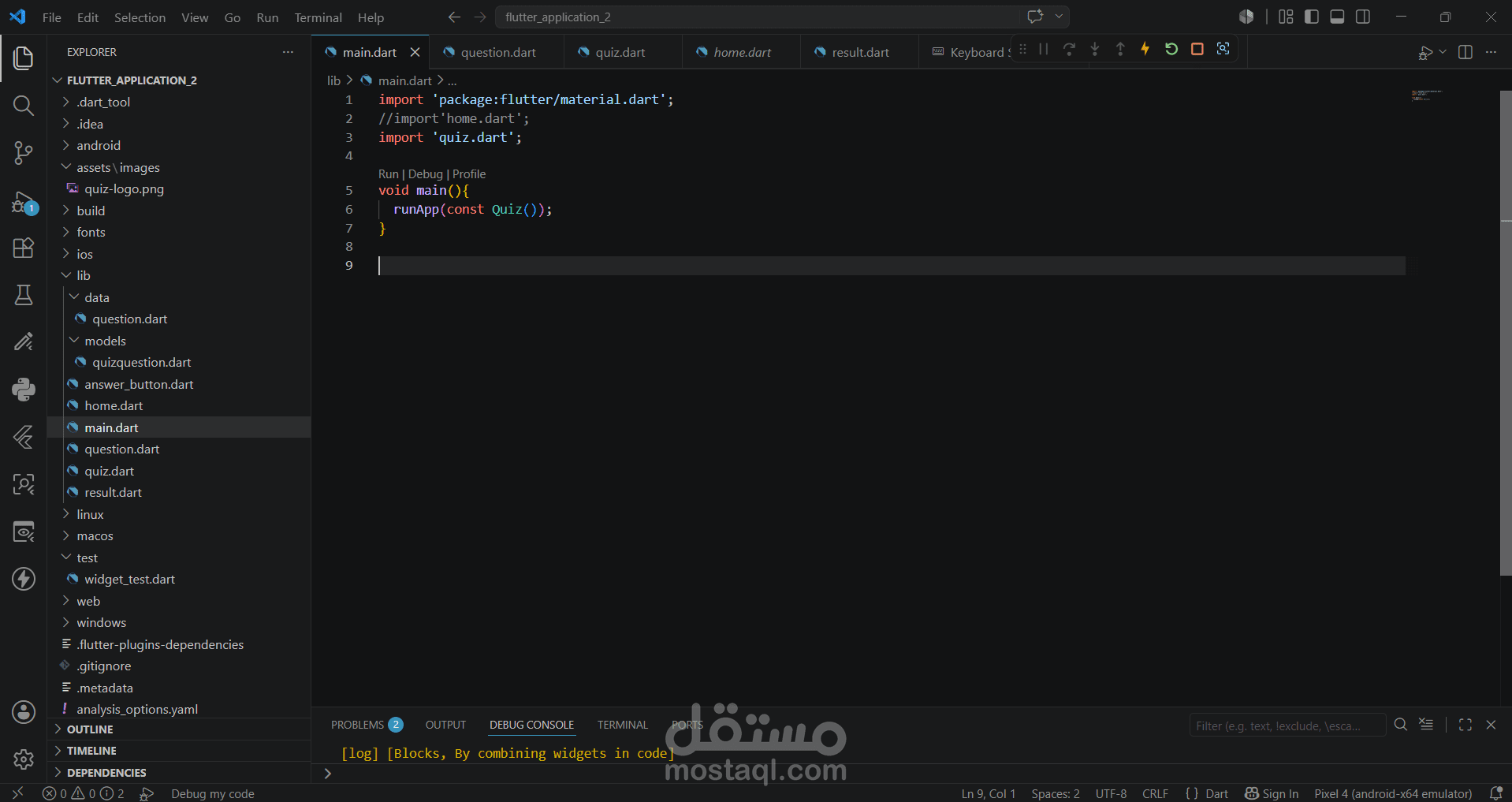
Task: Expand the android folder
Action: click(99, 145)
